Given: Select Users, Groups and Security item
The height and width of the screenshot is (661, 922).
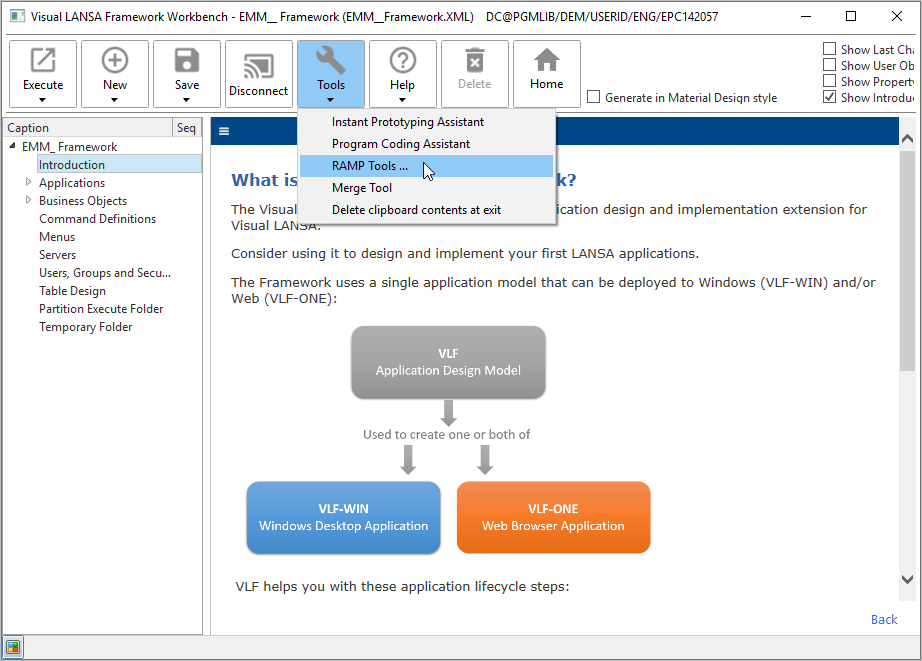Looking at the screenshot, I should (105, 273).
